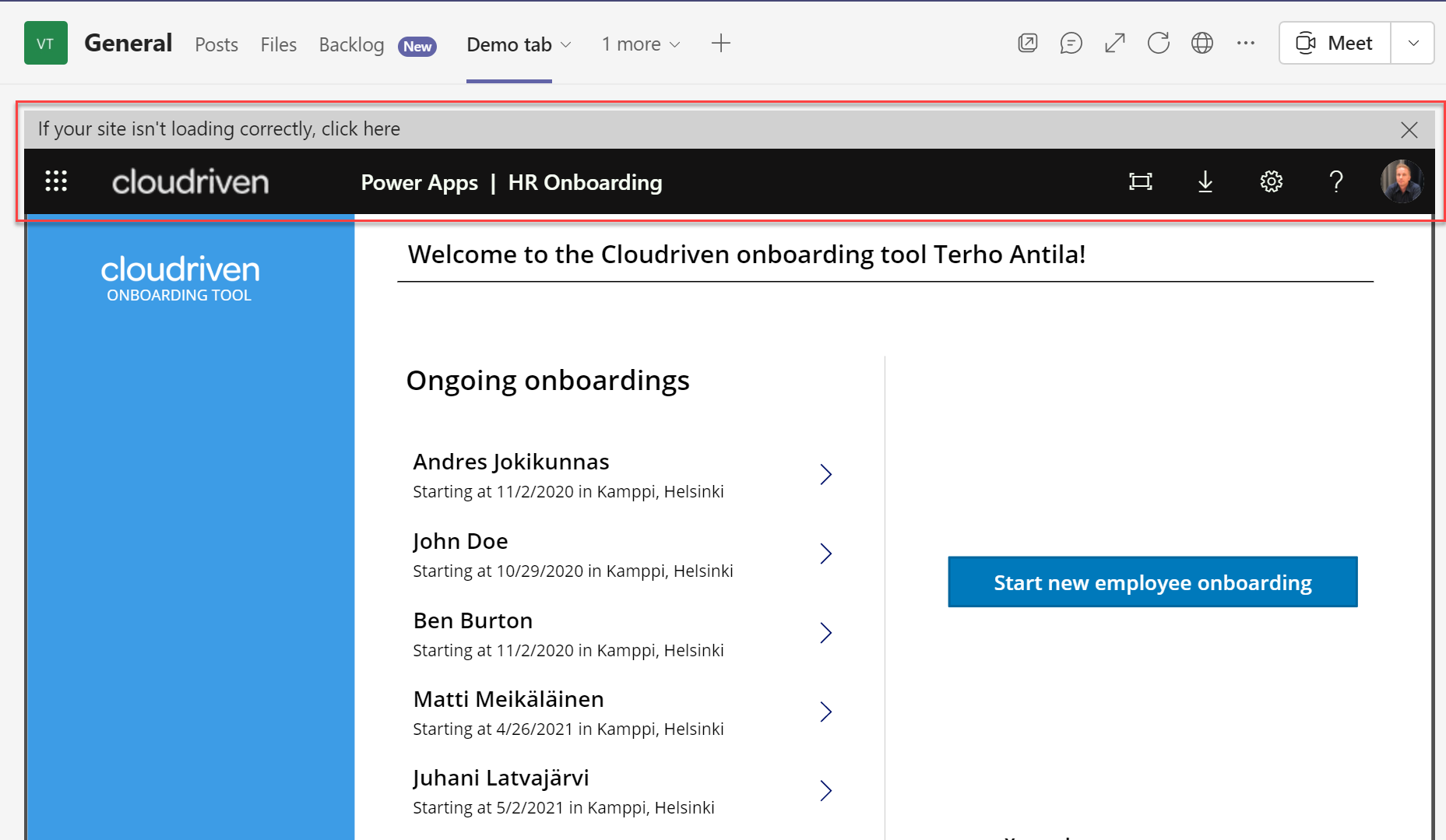This screenshot has width=1446, height=840.
Task: Expand the '1 more' tabs dropdown
Action: [641, 44]
